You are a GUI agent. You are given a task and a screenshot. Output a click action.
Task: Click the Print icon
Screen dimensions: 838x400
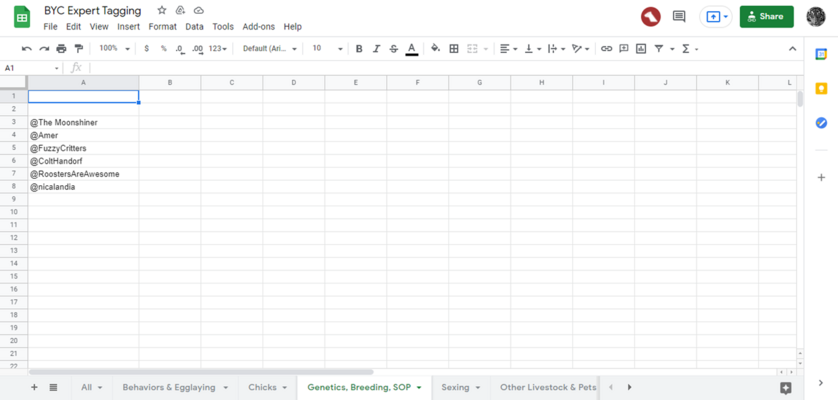tap(61, 49)
